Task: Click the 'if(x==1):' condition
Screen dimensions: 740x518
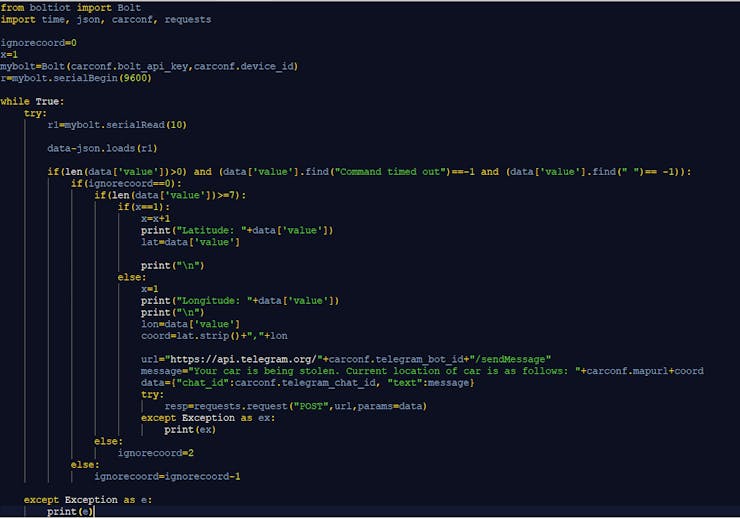Action: pos(143,207)
